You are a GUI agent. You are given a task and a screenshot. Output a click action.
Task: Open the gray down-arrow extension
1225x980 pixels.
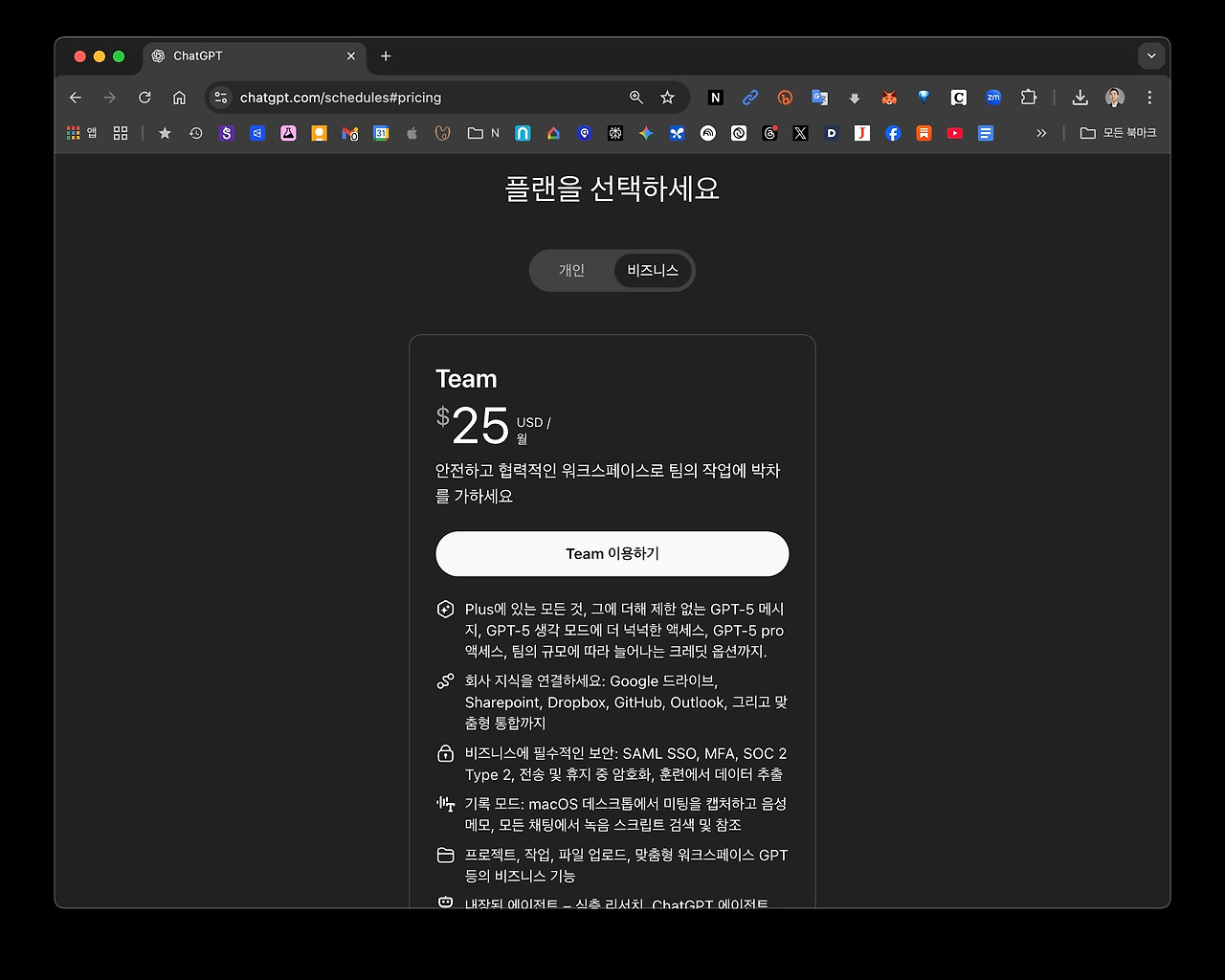click(x=855, y=98)
